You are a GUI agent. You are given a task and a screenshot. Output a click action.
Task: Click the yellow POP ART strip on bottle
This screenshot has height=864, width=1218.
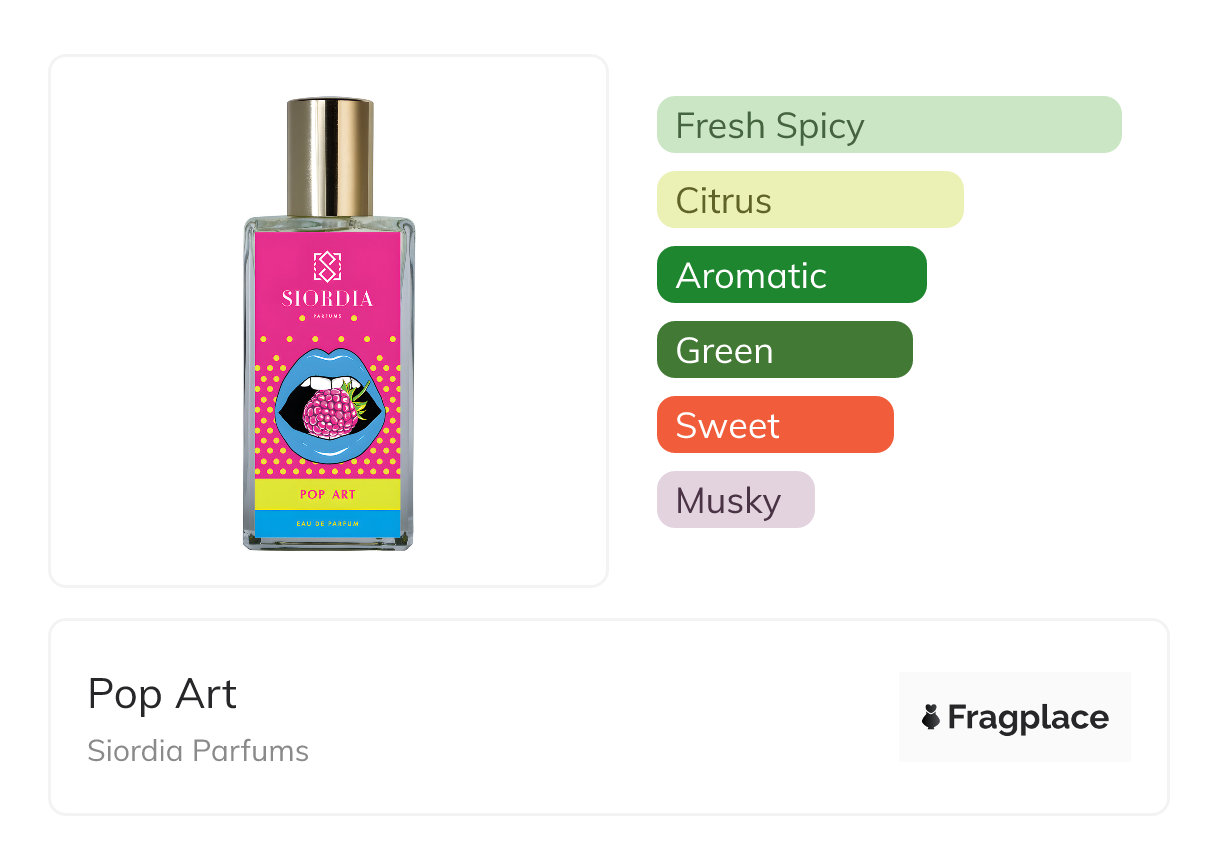(x=328, y=494)
